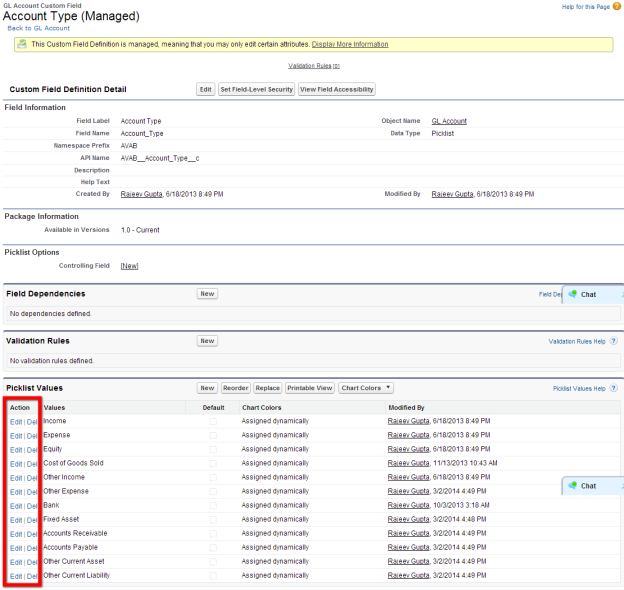Click View Field Accessibility button
624x590 pixels.
click(337, 89)
